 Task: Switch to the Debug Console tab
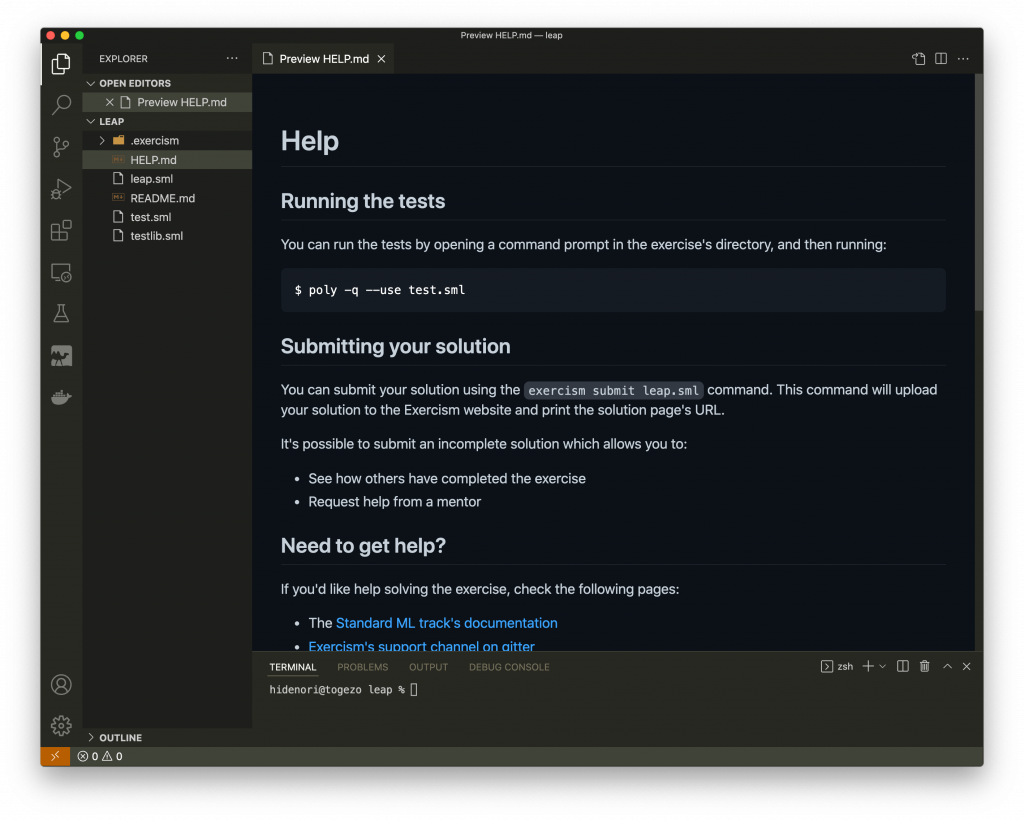509,667
